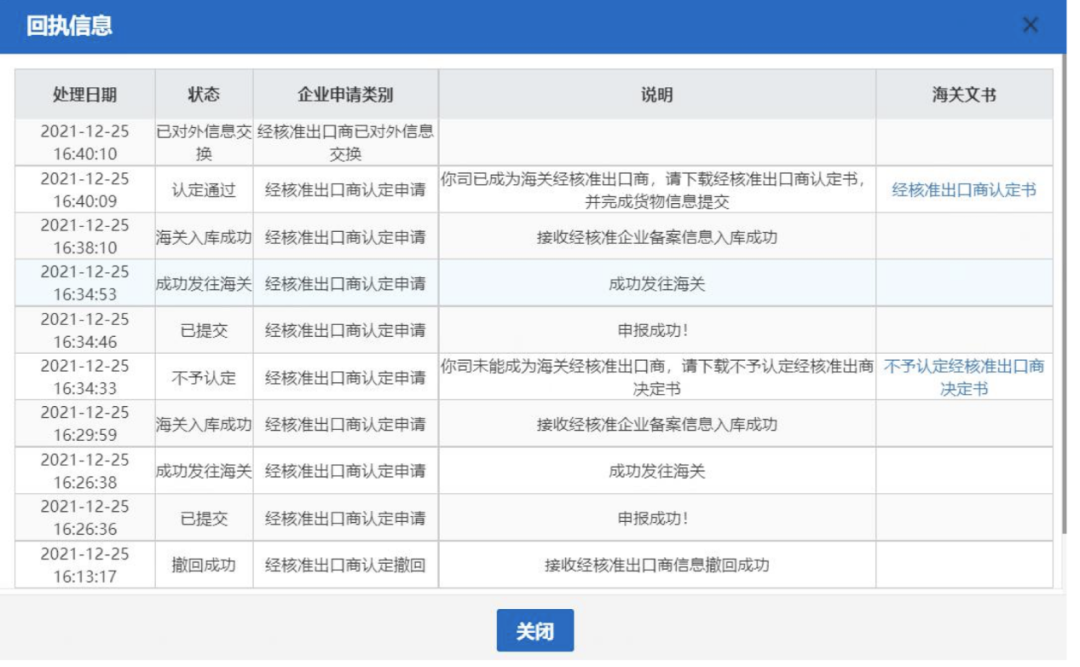This screenshot has height=667, width=1080.
Task: Select the 认定通过 status cell
Action: pyautogui.click(x=204, y=190)
